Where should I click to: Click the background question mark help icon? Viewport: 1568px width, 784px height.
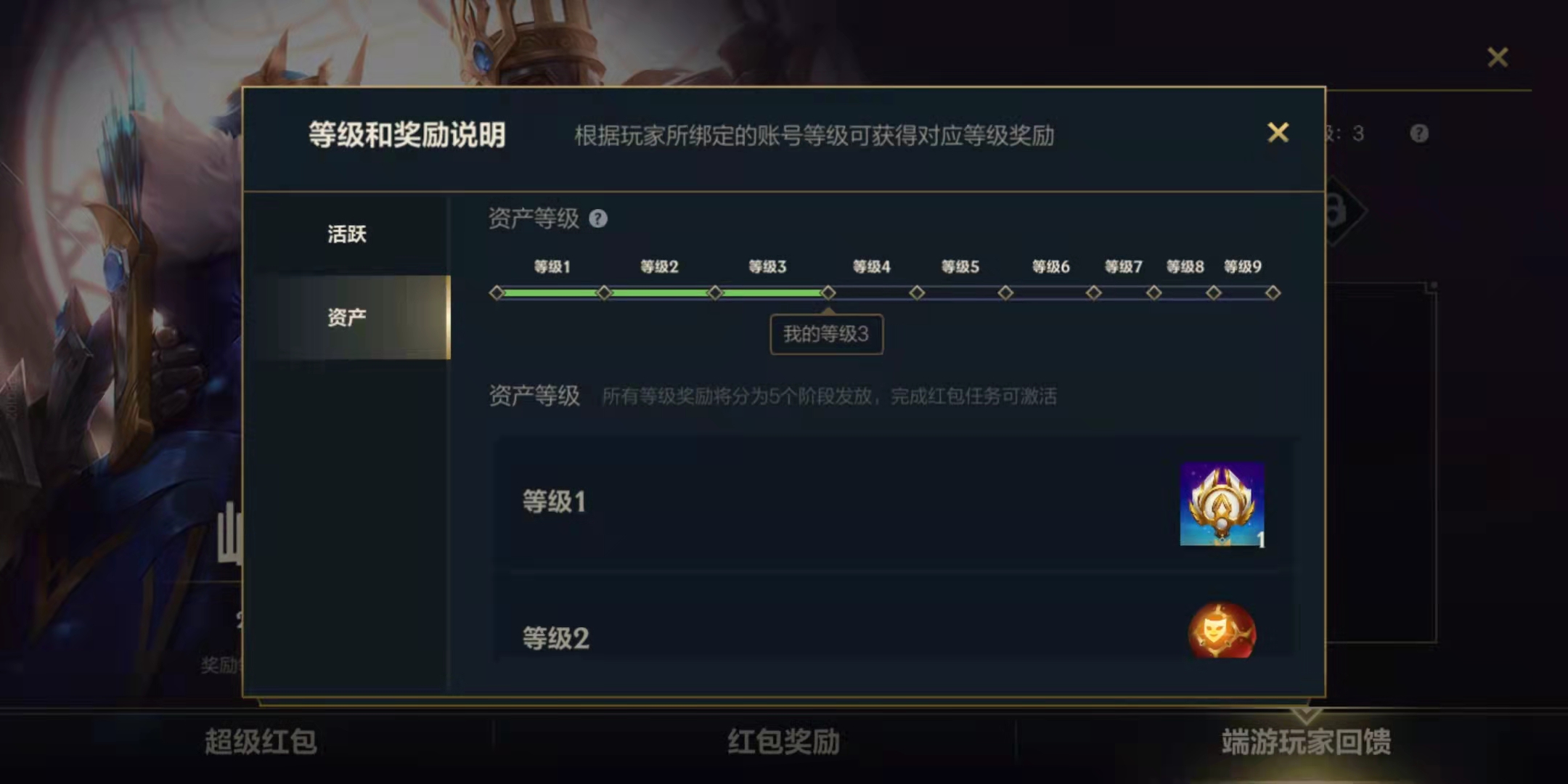click(1419, 134)
